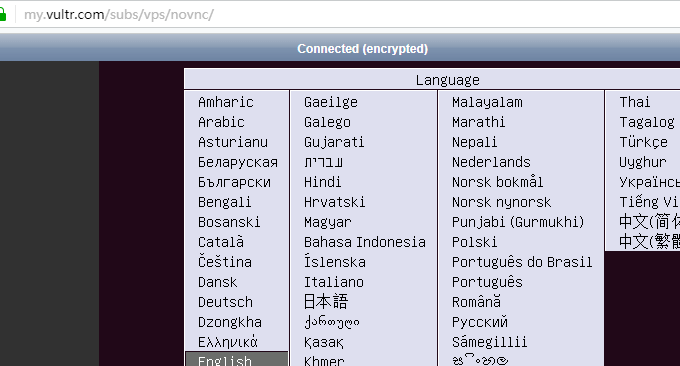
Task: Choose 日本語 language
Action: (x=326, y=301)
